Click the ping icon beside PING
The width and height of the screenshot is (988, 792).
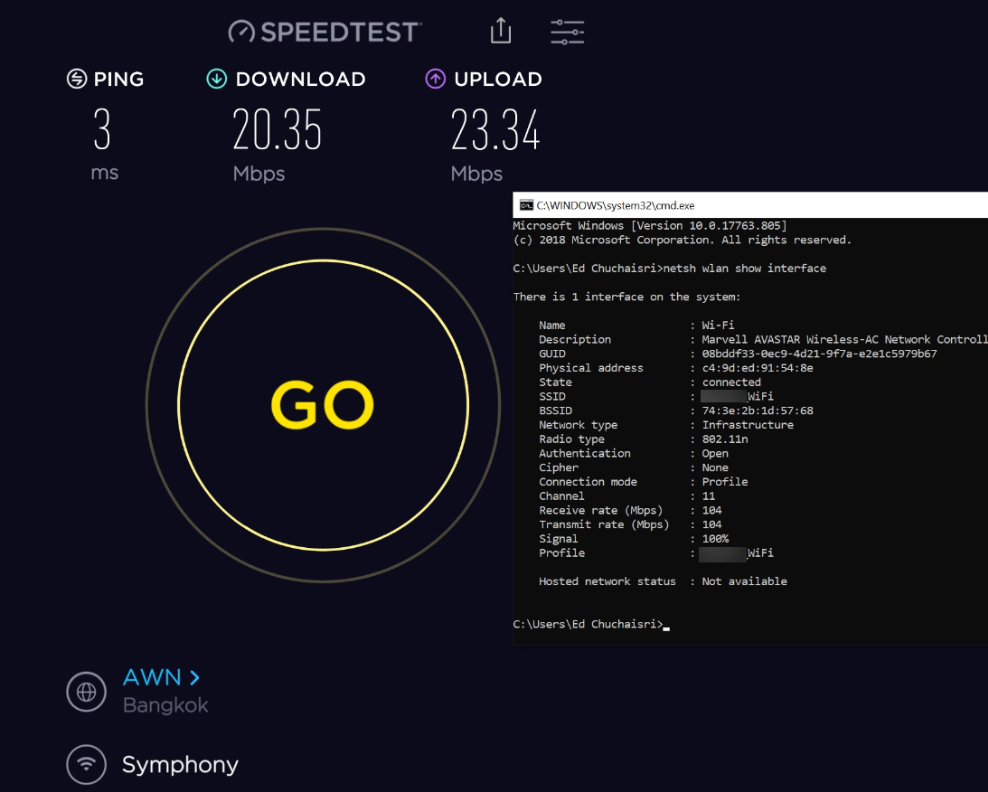click(77, 79)
